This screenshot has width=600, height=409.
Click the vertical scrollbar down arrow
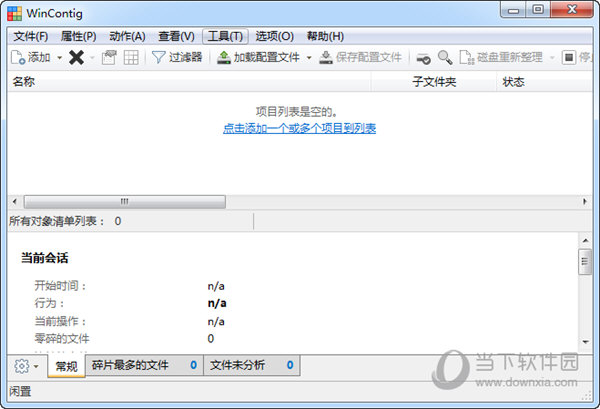(x=585, y=342)
